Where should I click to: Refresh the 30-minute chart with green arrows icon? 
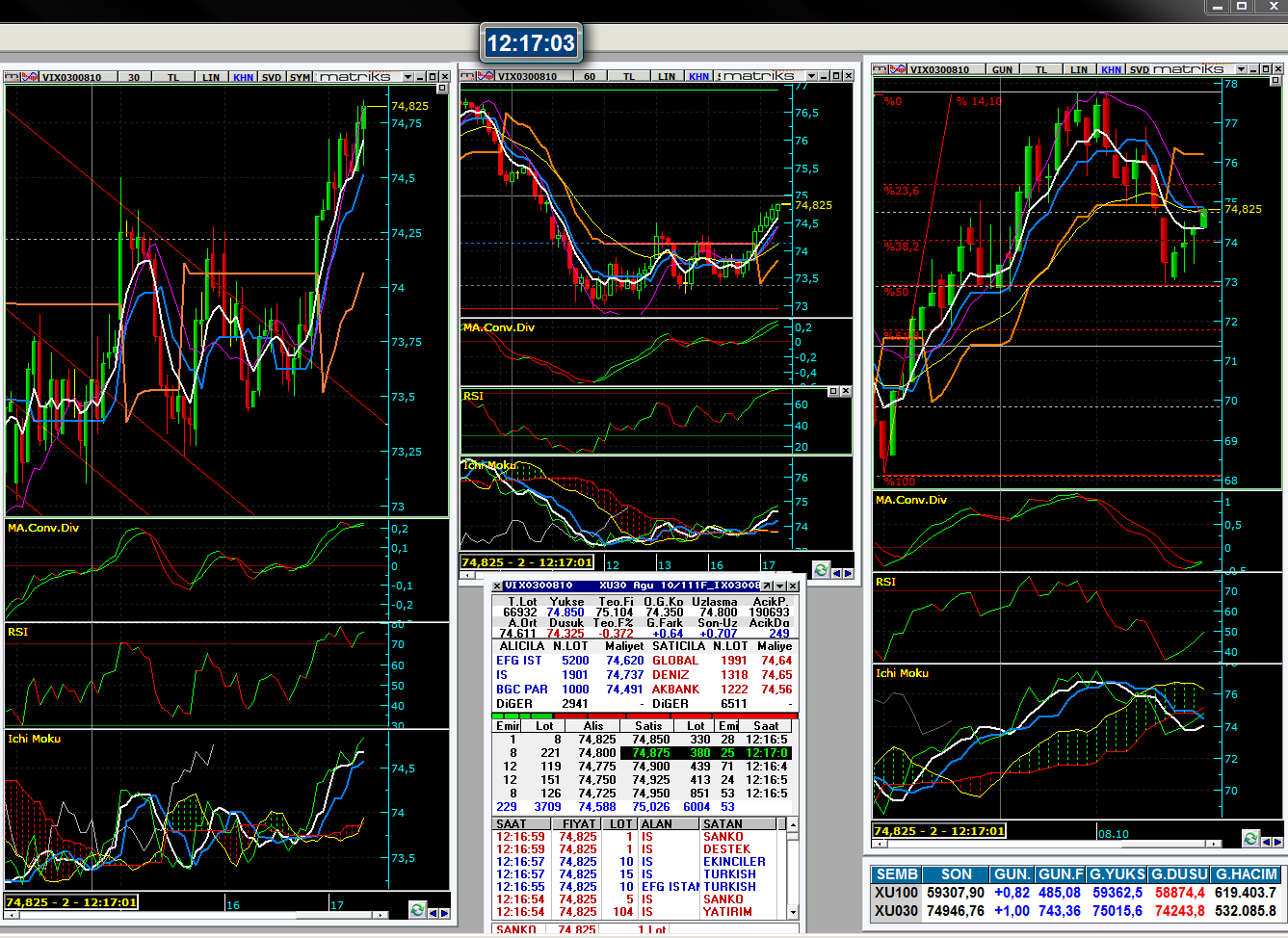click(417, 910)
